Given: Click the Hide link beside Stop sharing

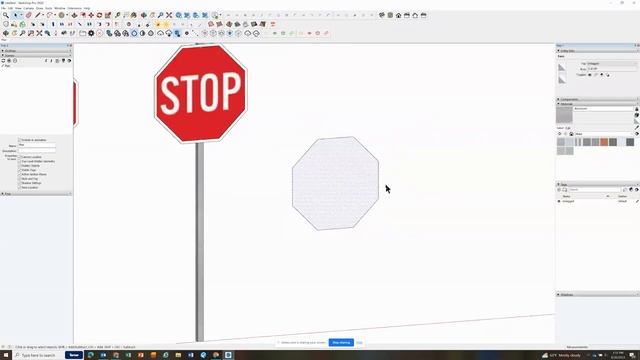Looking at the screenshot, I should (x=359, y=342).
